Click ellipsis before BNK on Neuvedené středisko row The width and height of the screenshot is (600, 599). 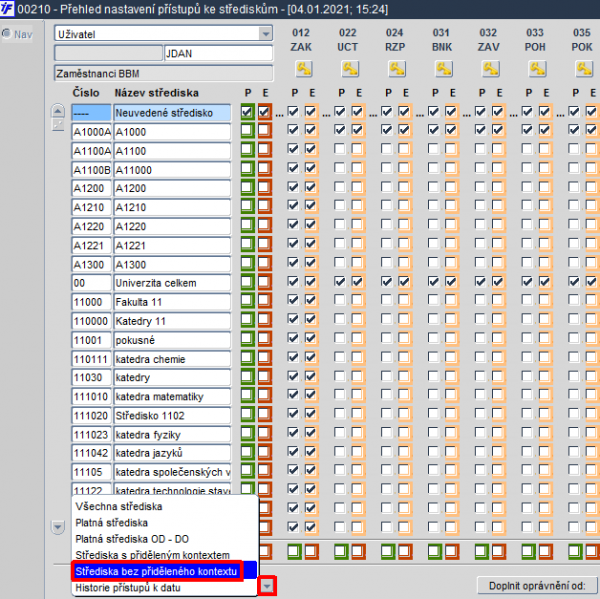[420, 114]
